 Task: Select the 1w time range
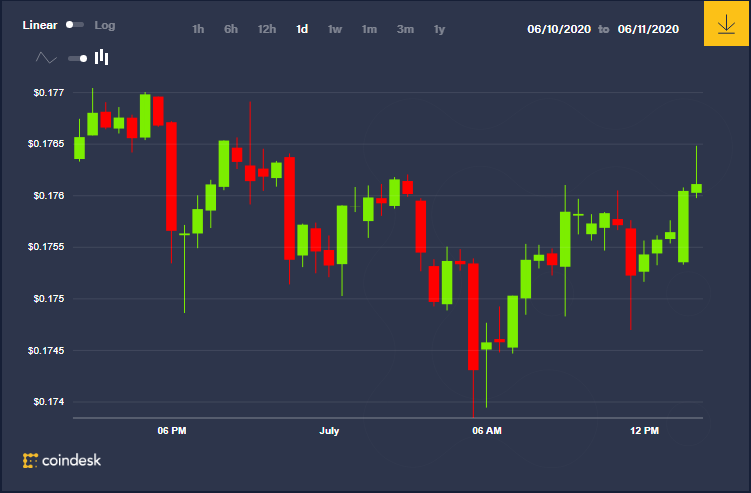pyautogui.click(x=335, y=29)
